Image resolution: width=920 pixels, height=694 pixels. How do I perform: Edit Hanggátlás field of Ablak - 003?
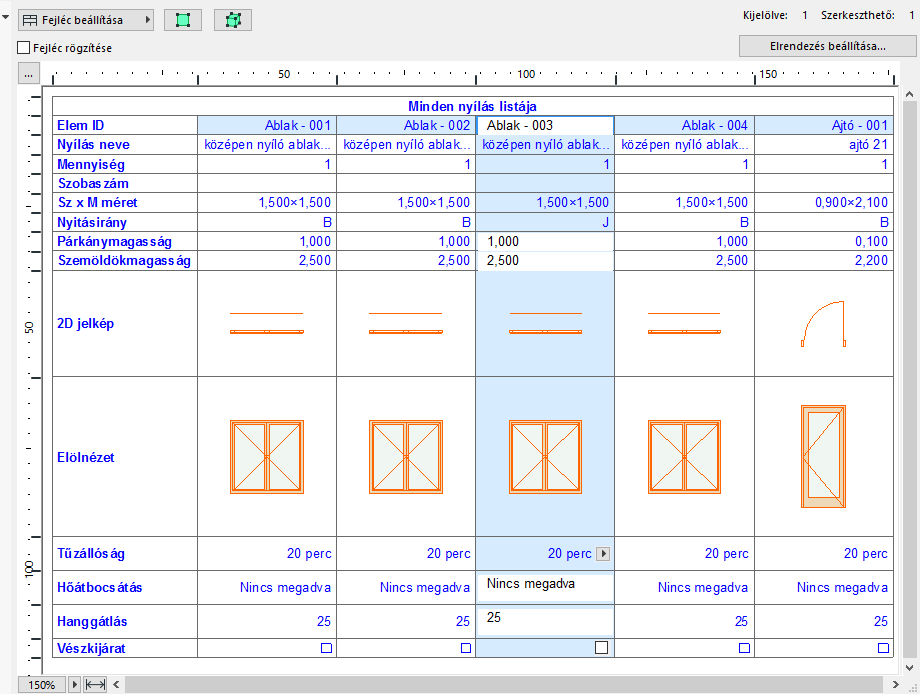(545, 621)
